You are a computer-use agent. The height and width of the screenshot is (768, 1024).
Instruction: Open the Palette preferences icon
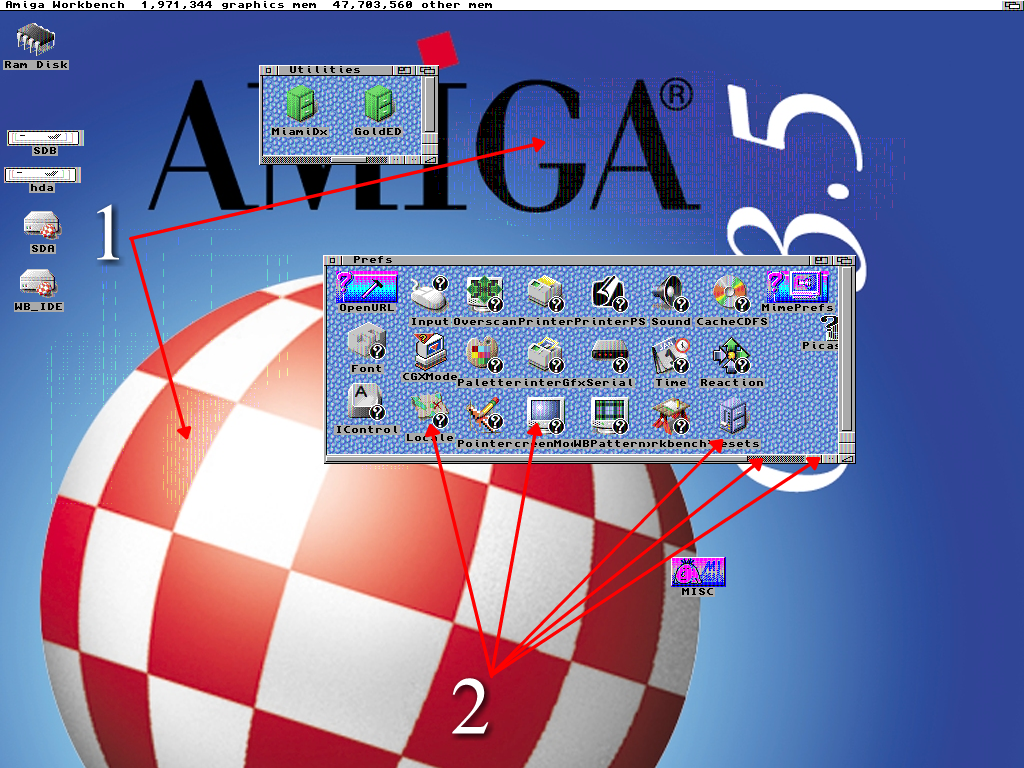pyautogui.click(x=483, y=356)
